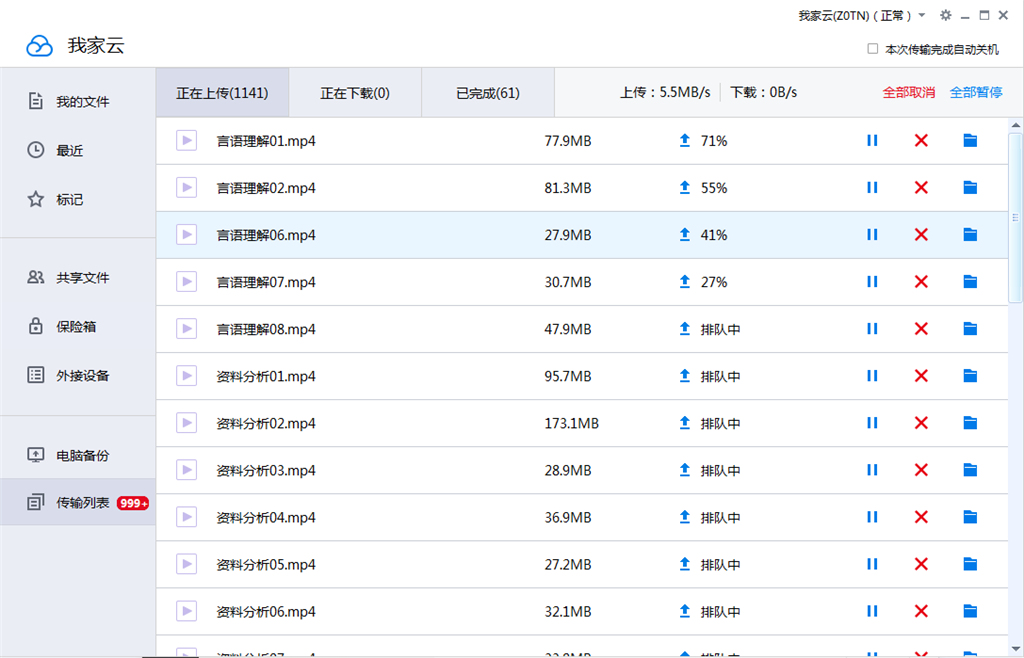Open settings gear in title bar

[x=946, y=16]
